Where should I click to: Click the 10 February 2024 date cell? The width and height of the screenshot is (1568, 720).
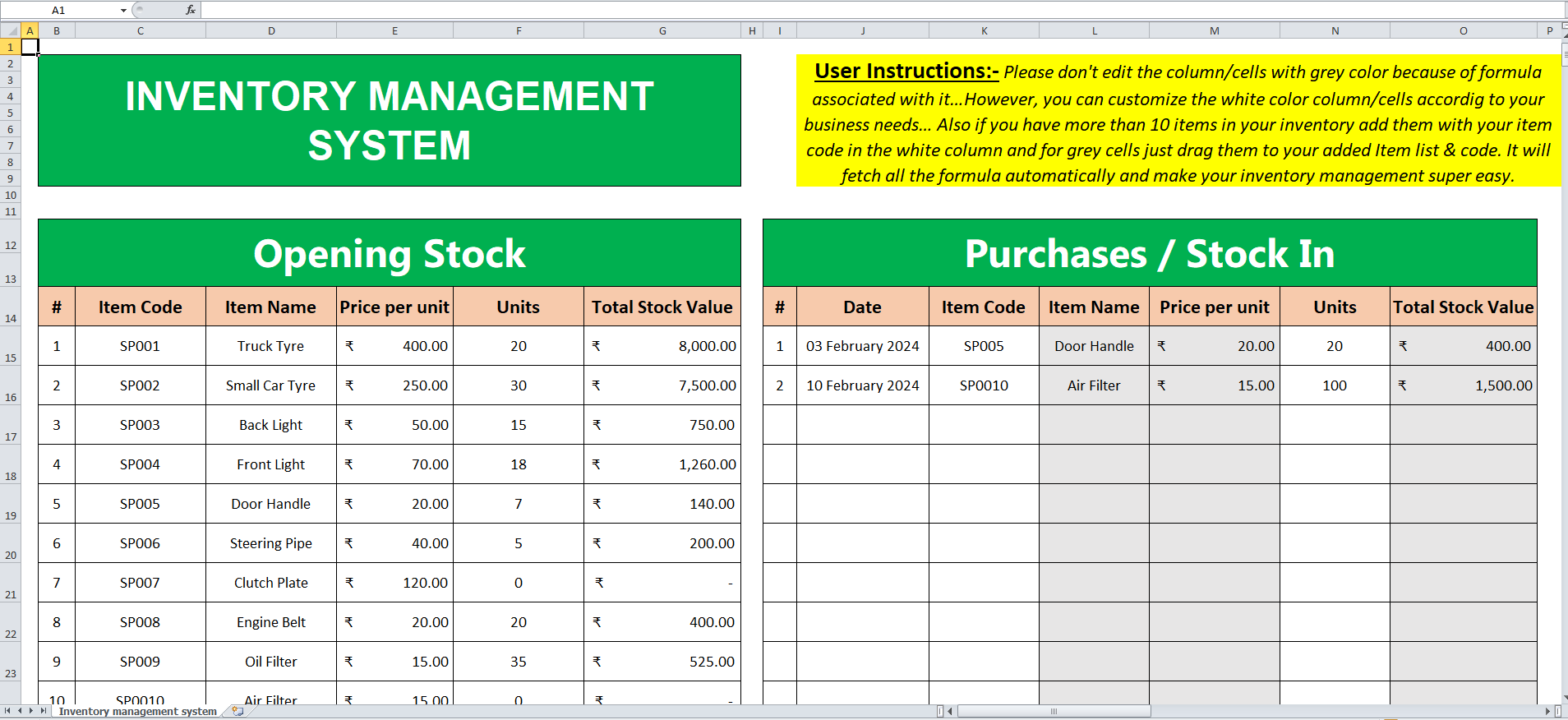(x=863, y=385)
